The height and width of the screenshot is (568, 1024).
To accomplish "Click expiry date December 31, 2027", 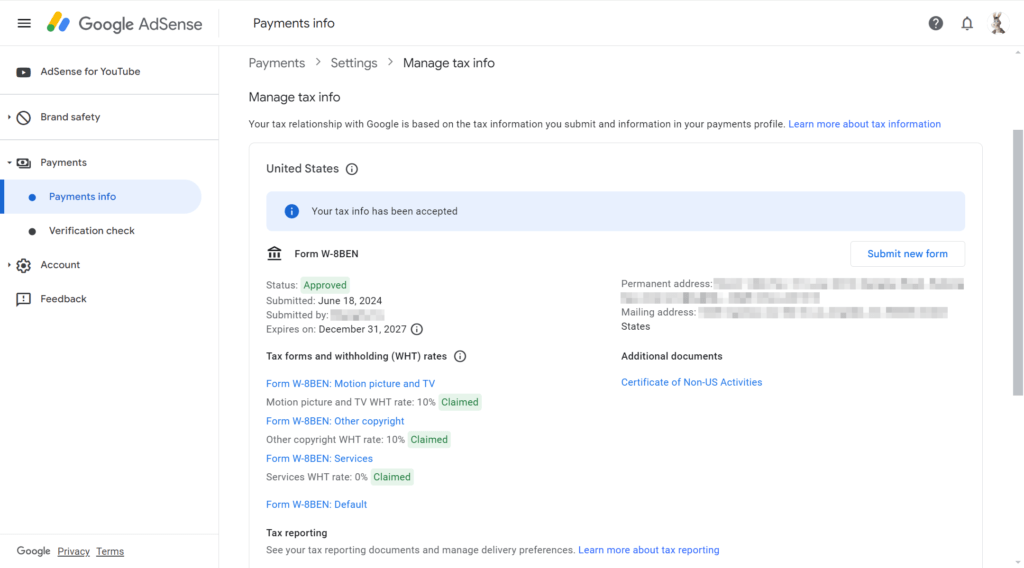I will click(362, 329).
